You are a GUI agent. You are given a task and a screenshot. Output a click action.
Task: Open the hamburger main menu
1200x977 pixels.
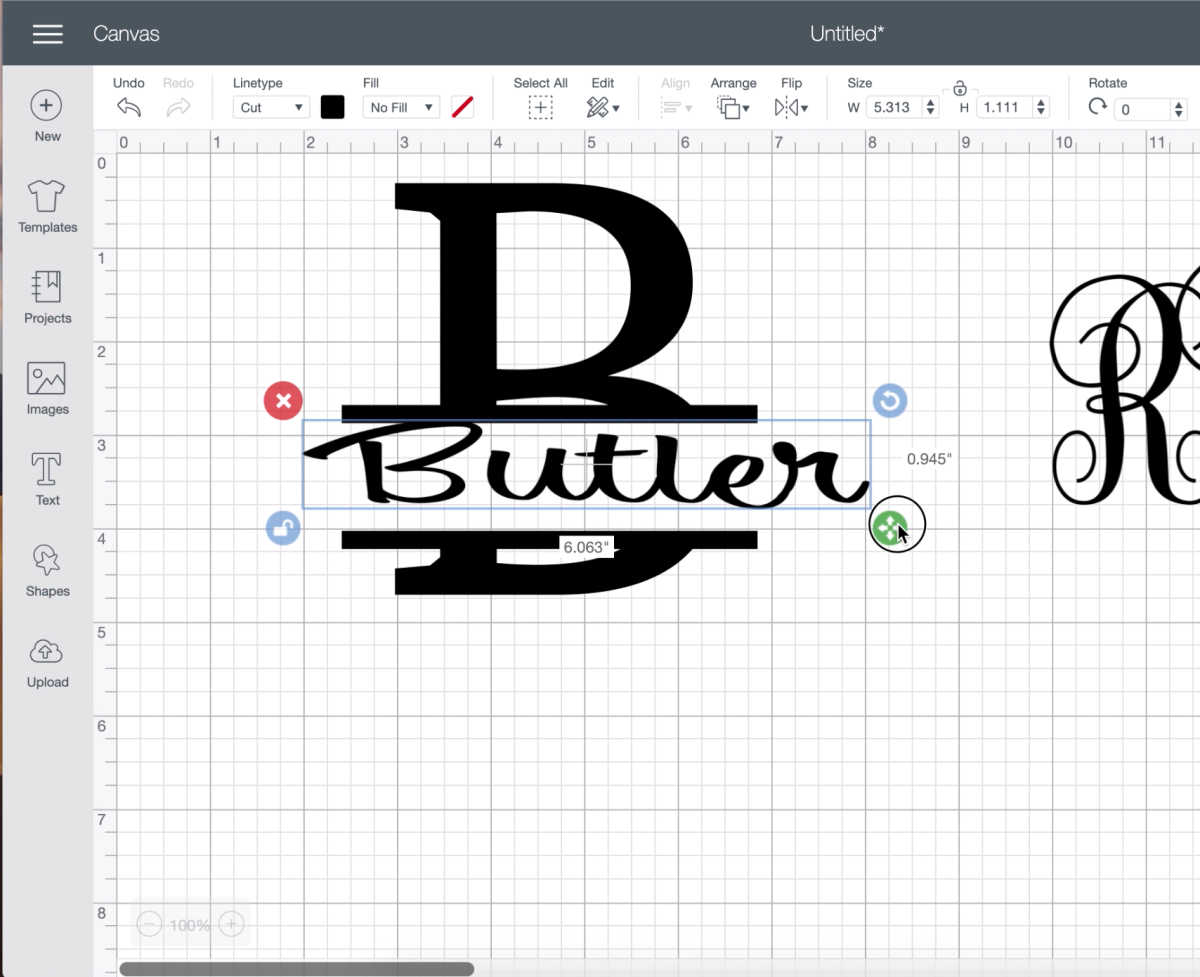pyautogui.click(x=47, y=34)
